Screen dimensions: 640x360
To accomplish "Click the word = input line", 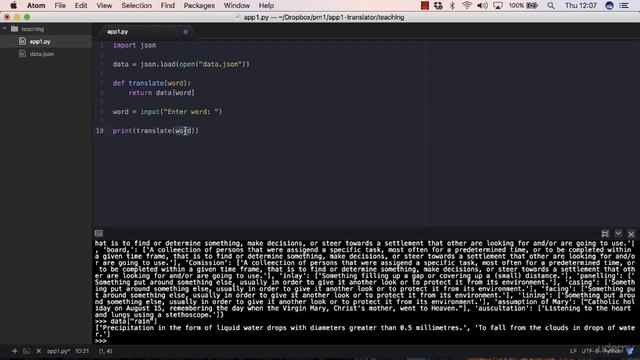I will point(167,111).
